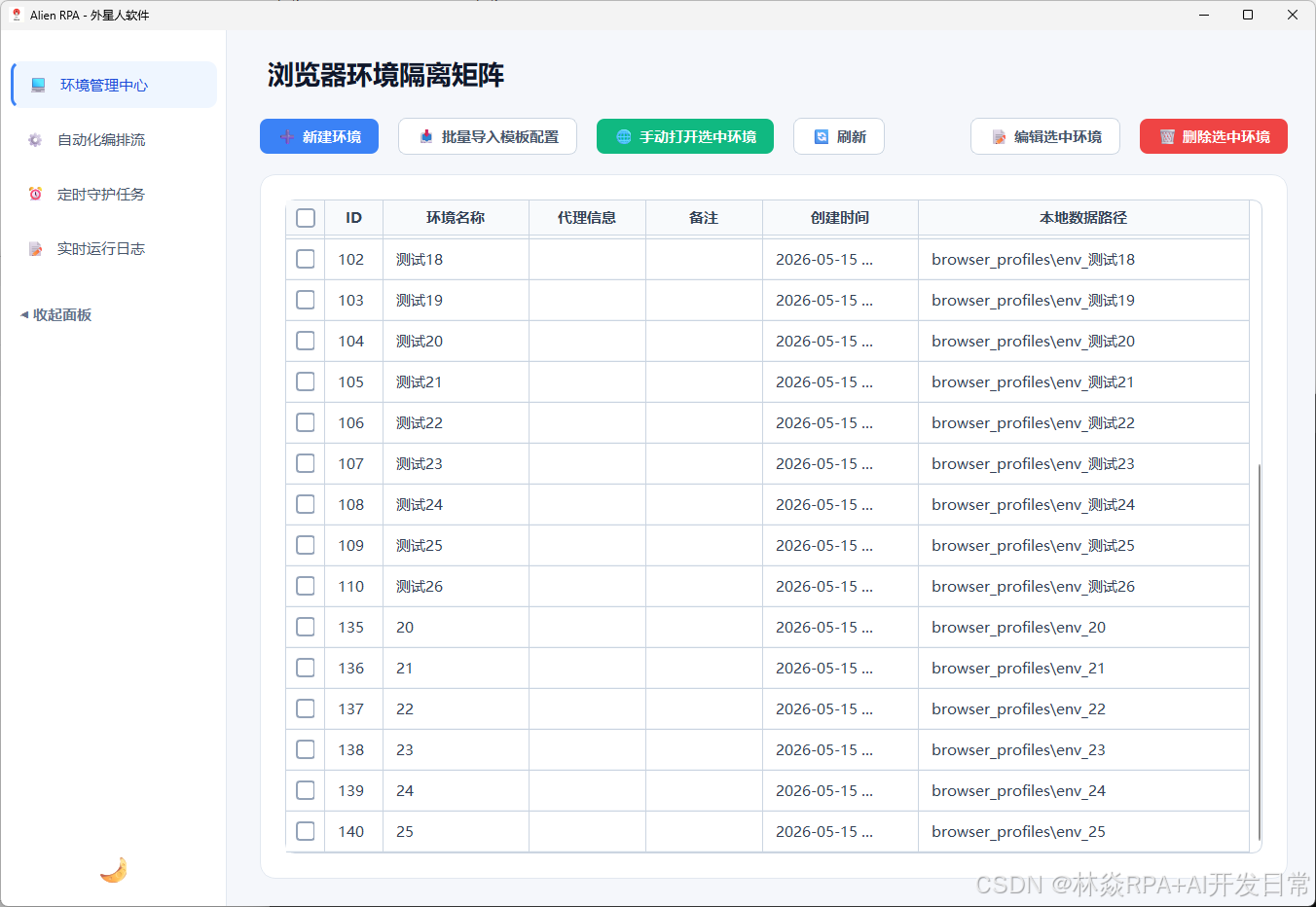Select checkbox of ID 140 row

[x=306, y=831]
